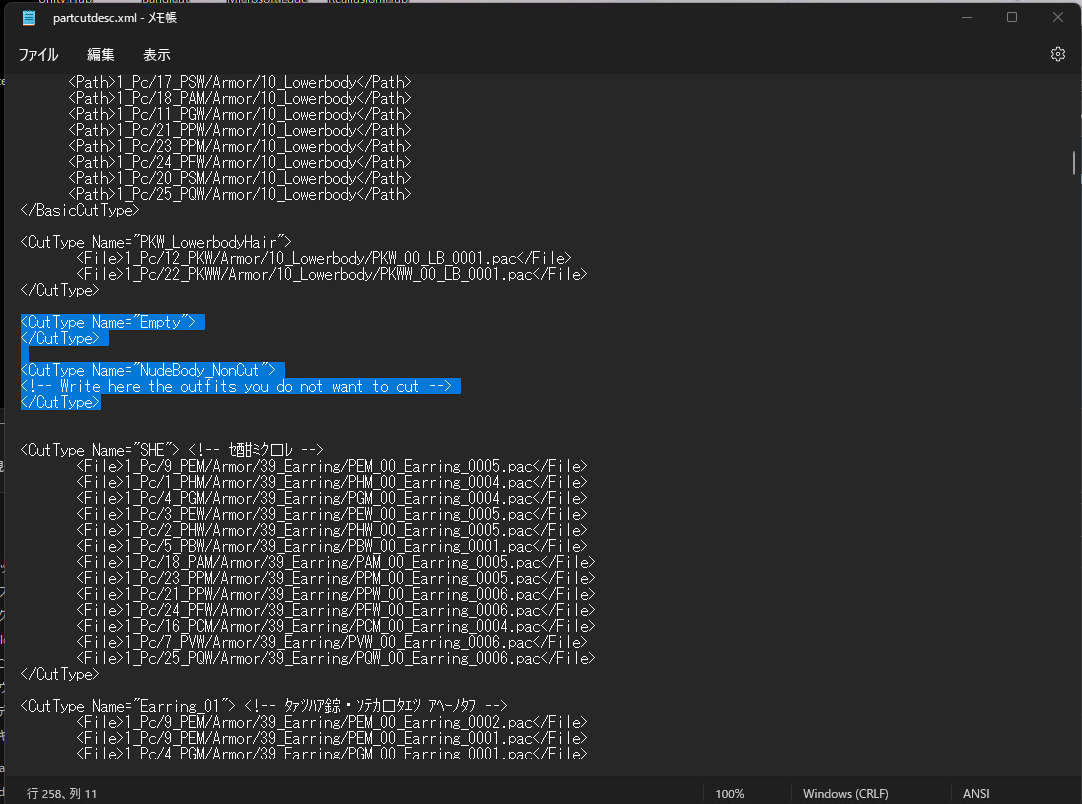
Task: Click the "Write here the outfits" comment line
Action: click(240, 386)
